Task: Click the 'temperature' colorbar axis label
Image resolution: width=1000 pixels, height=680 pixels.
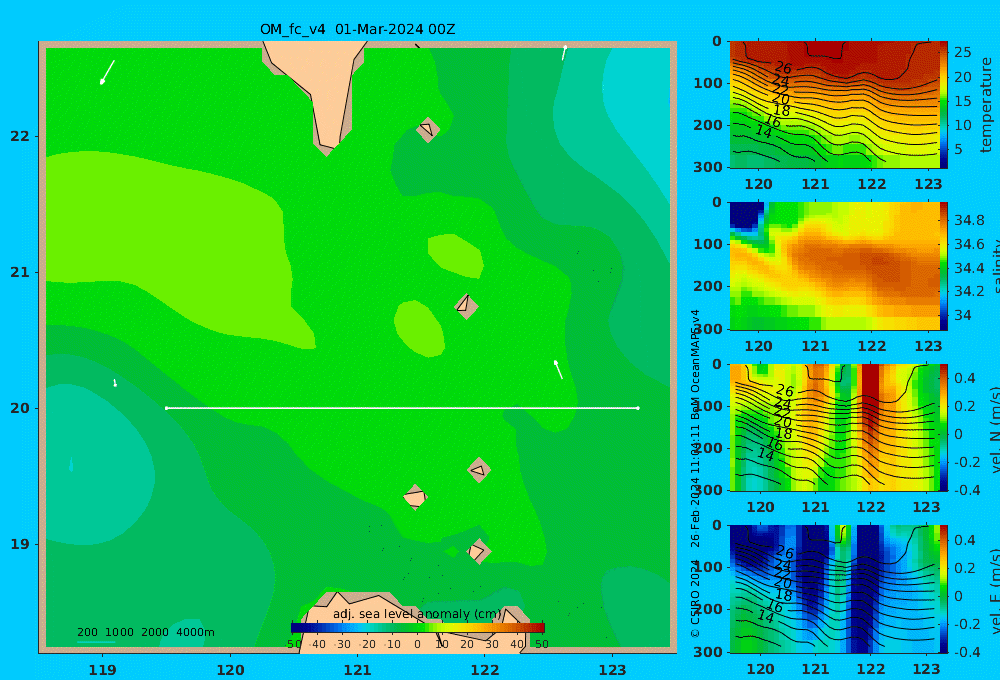Action: click(986, 105)
